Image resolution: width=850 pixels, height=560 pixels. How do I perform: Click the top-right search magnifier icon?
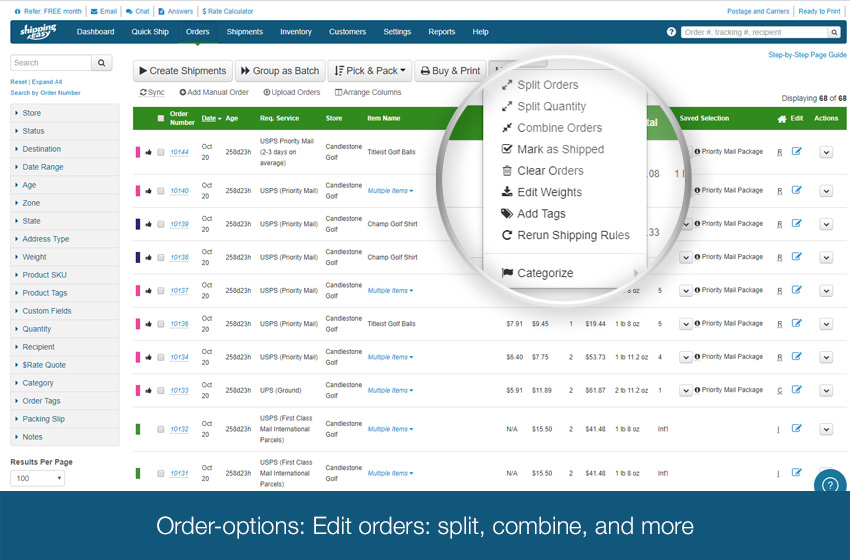834,33
